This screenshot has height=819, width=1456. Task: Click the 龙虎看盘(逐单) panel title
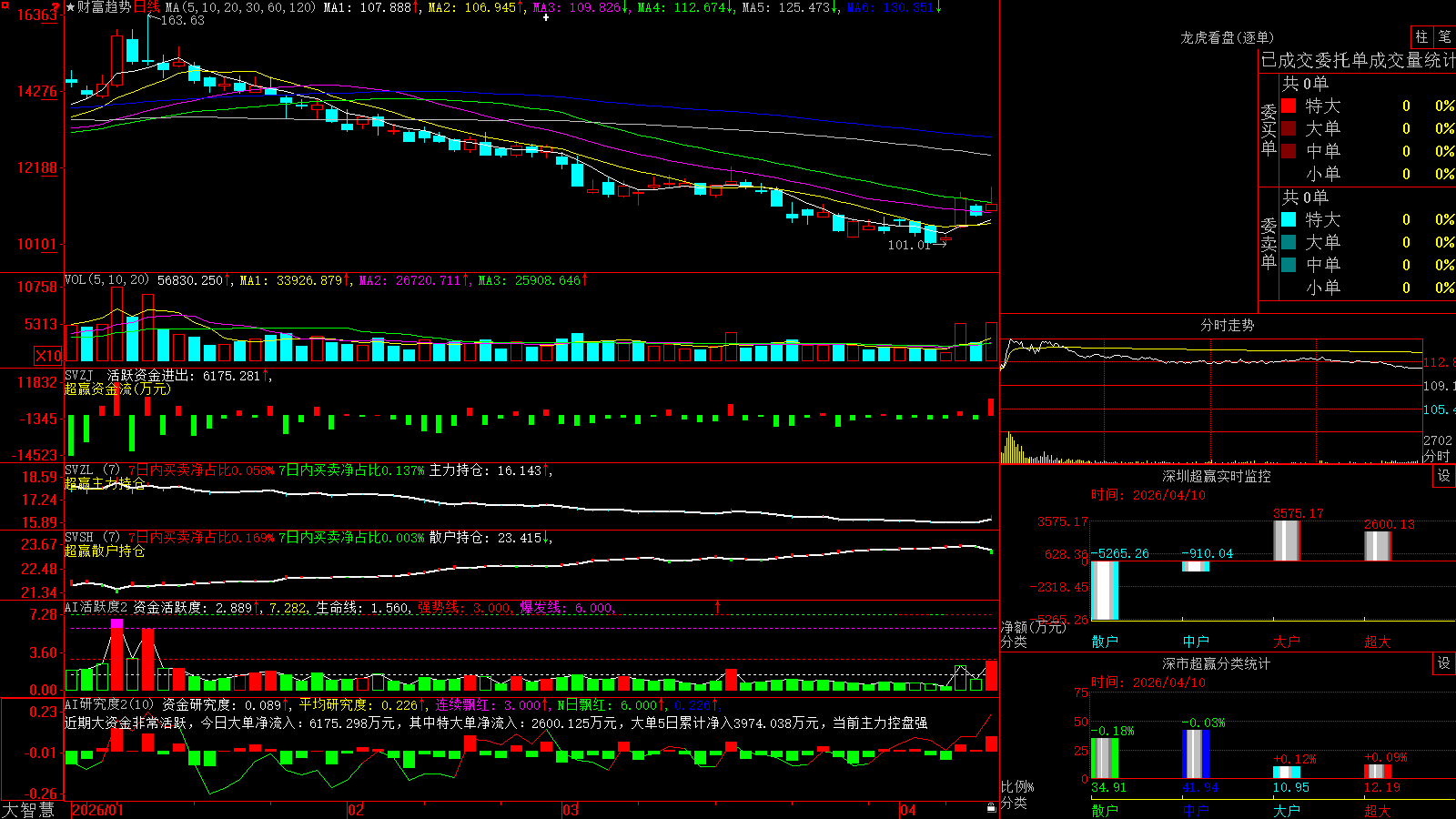point(1227,37)
